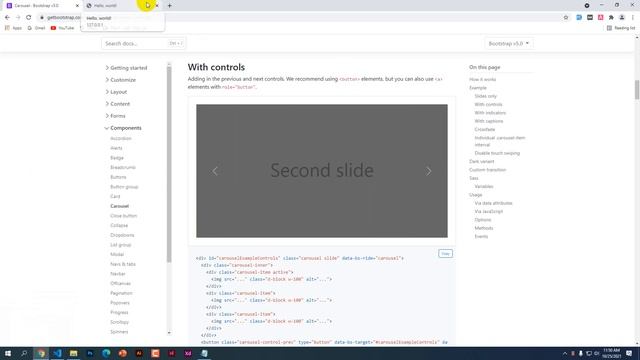640x360 pixels.
Task: Switch to the Hello, world! tab
Action: tap(116, 6)
